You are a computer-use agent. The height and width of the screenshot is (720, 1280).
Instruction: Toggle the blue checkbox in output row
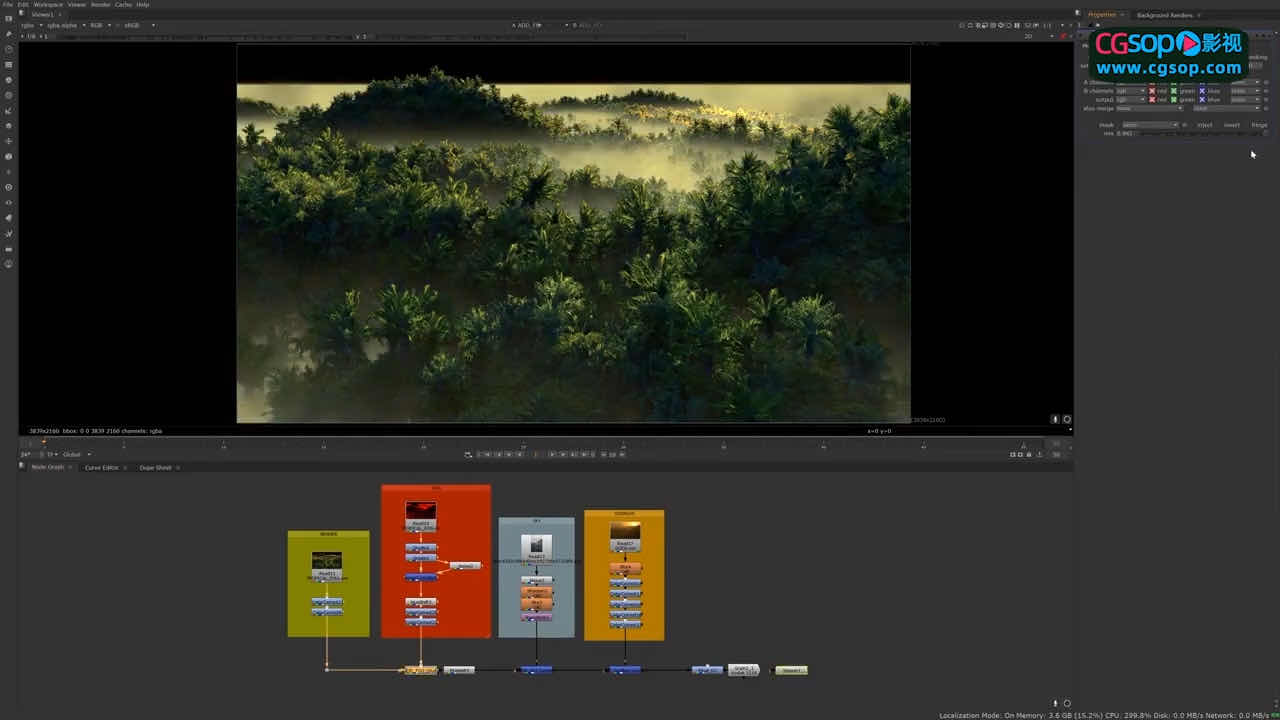pos(1202,100)
